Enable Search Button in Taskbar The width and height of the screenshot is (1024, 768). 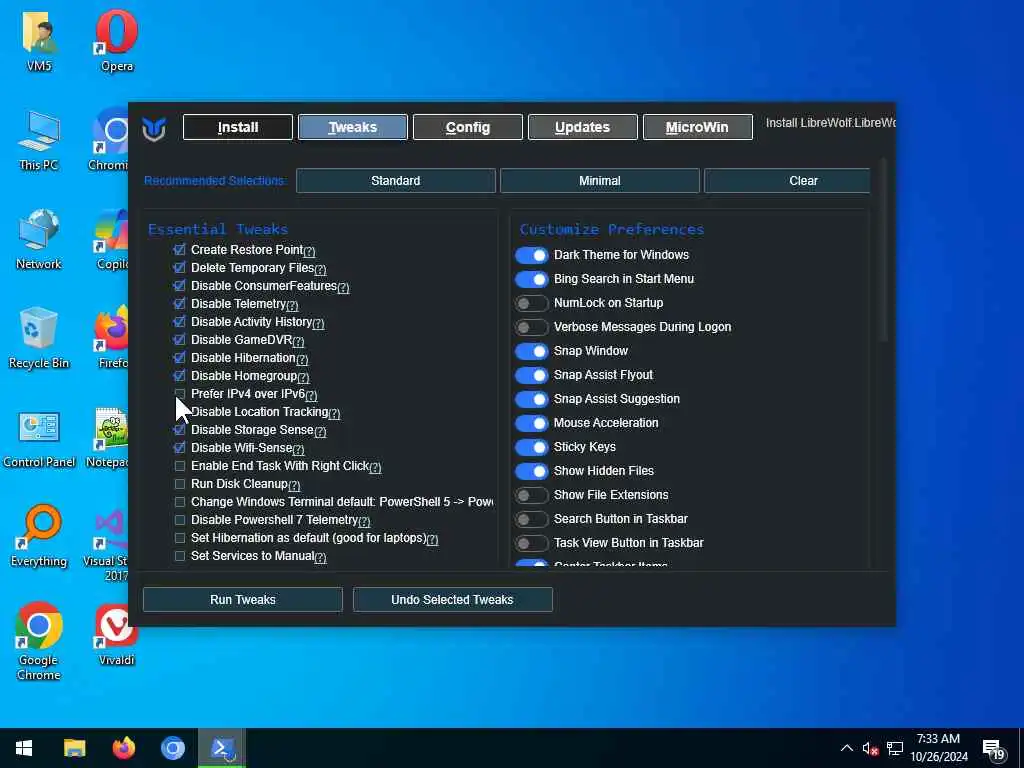531,519
